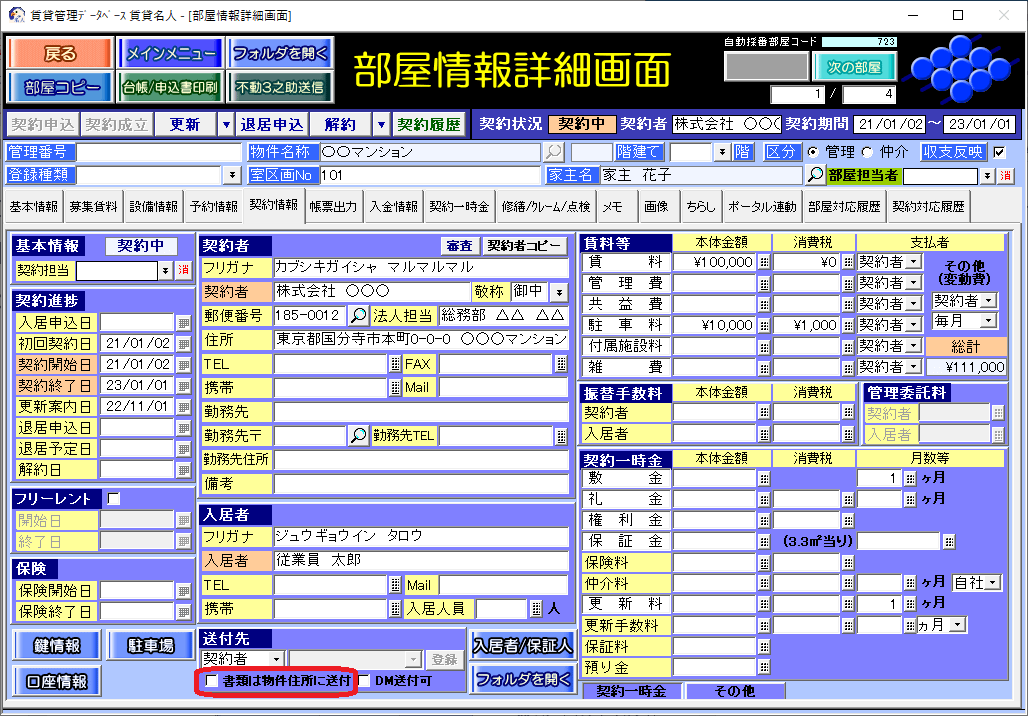Click into the 備考 input field
The height and width of the screenshot is (716, 1028).
421,483
